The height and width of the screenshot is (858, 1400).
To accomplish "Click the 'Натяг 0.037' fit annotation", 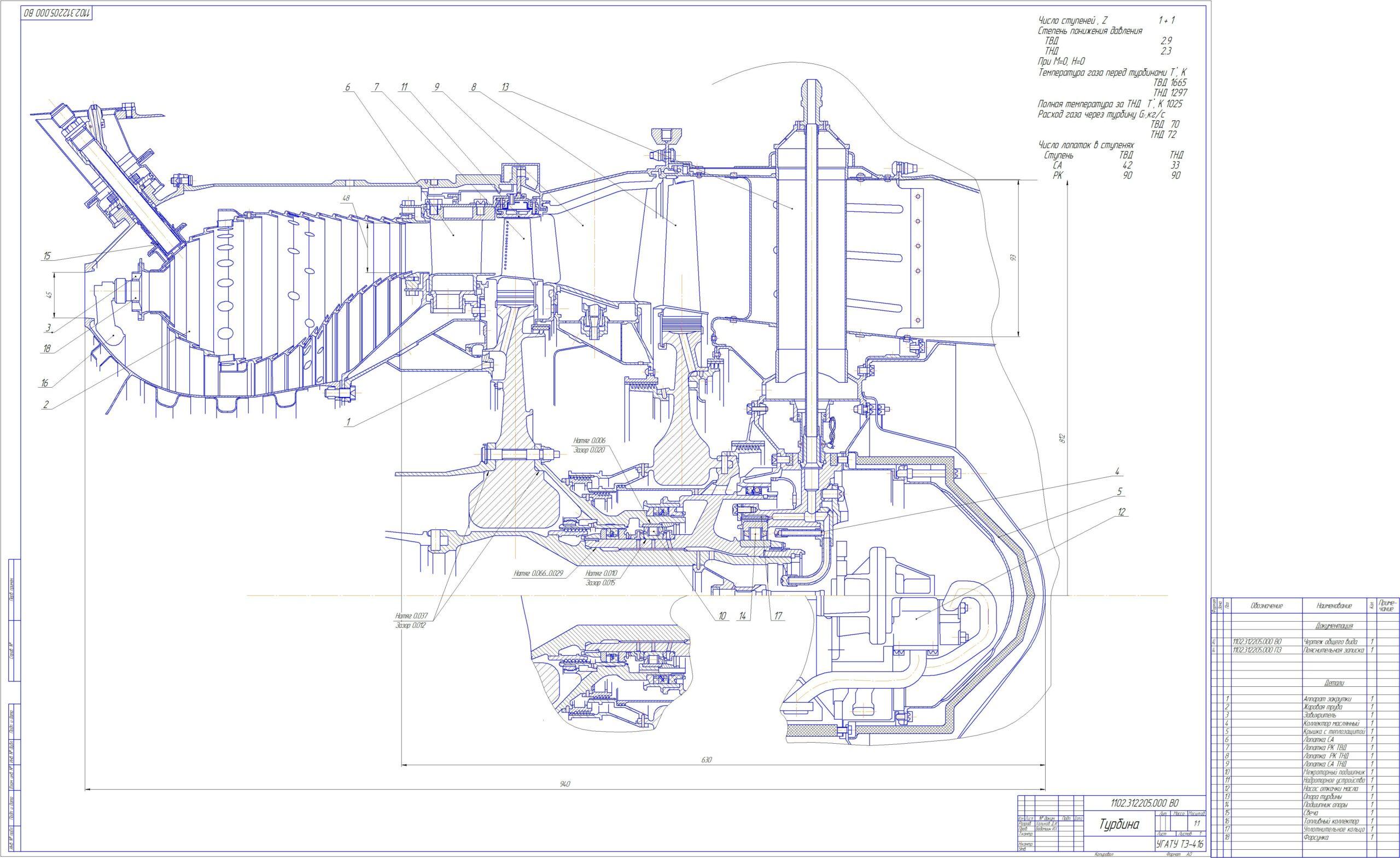I will tap(411, 616).
